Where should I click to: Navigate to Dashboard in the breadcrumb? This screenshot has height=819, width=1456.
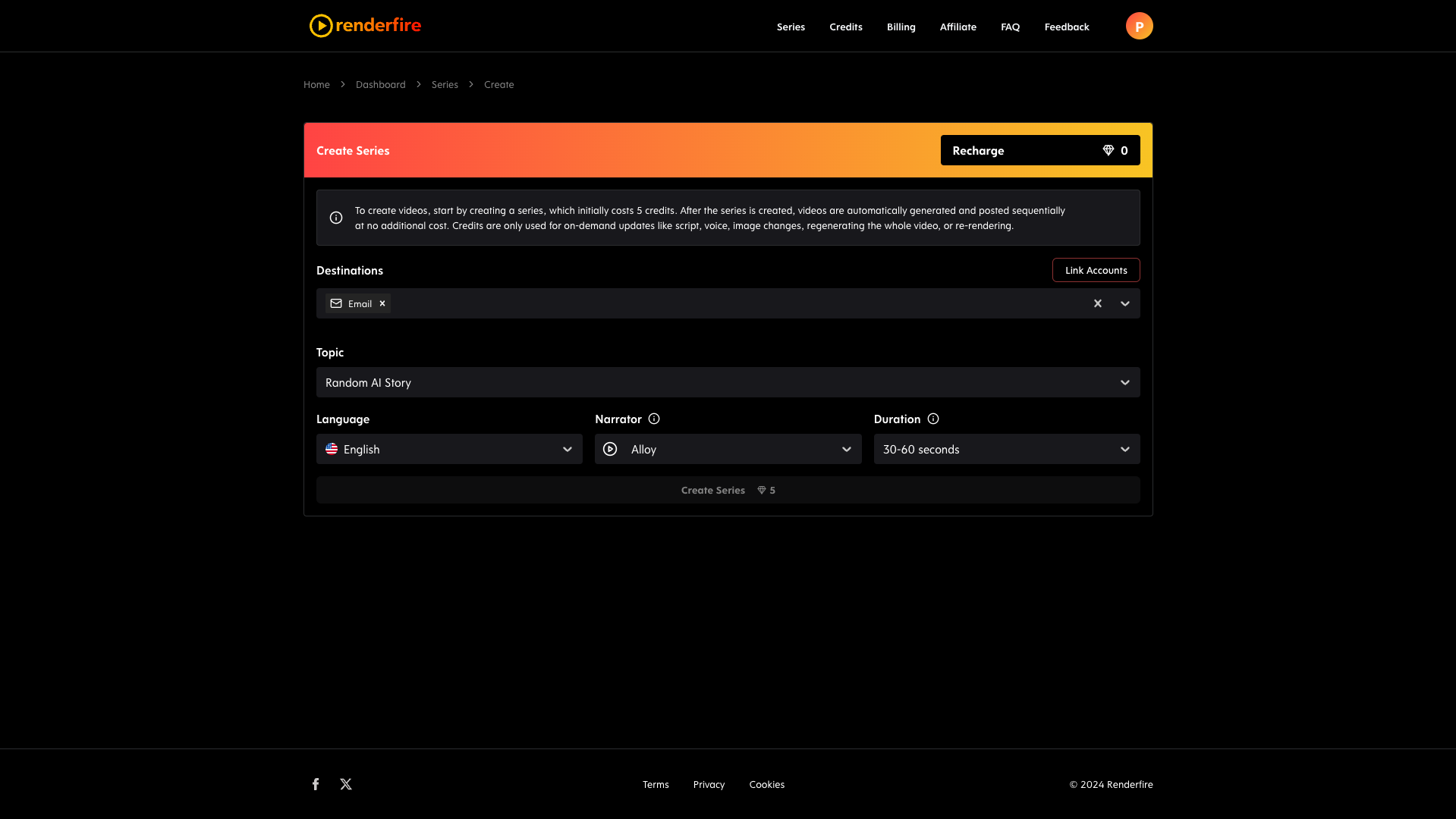tap(380, 84)
